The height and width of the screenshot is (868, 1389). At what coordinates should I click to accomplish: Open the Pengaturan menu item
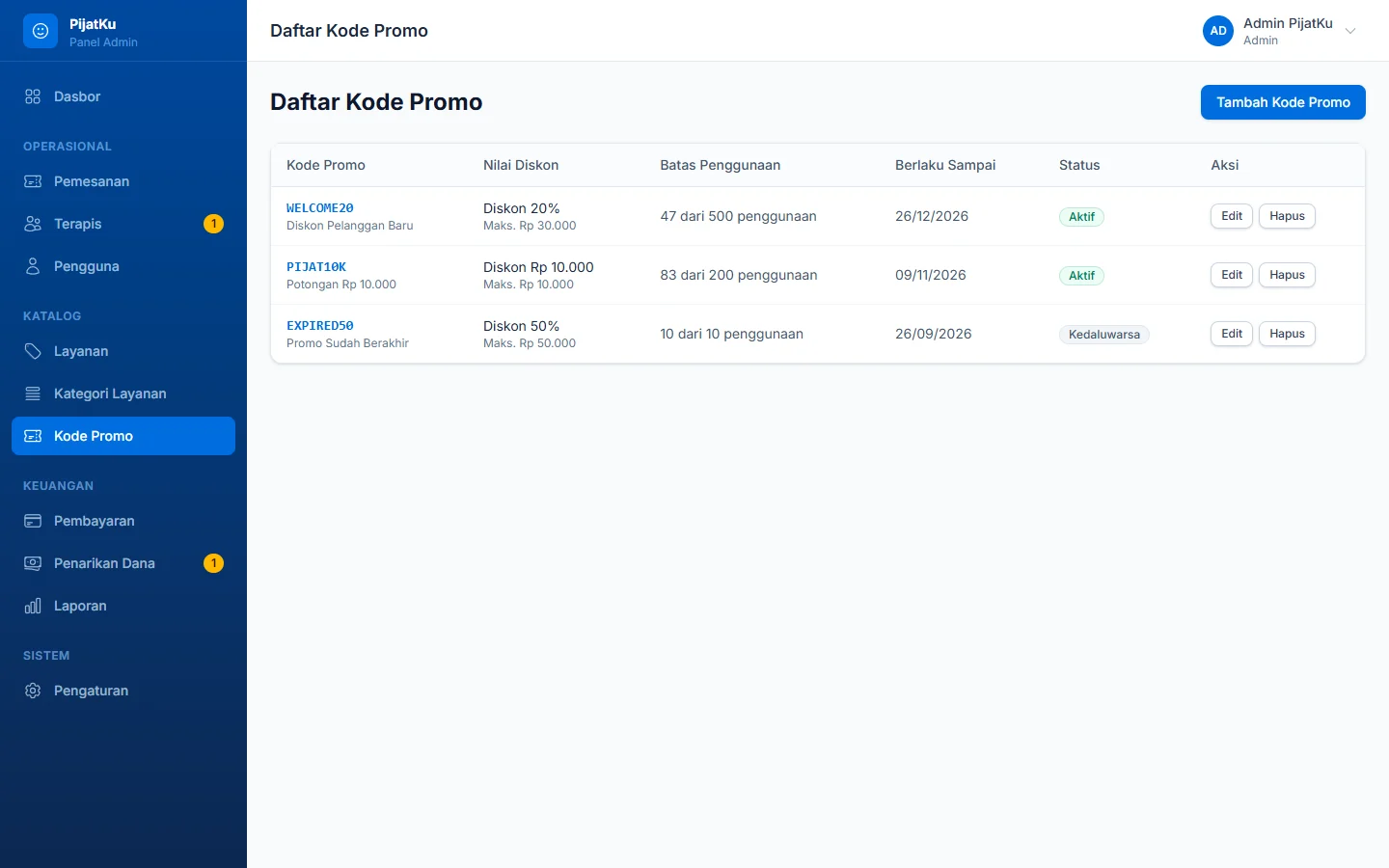[x=123, y=691]
